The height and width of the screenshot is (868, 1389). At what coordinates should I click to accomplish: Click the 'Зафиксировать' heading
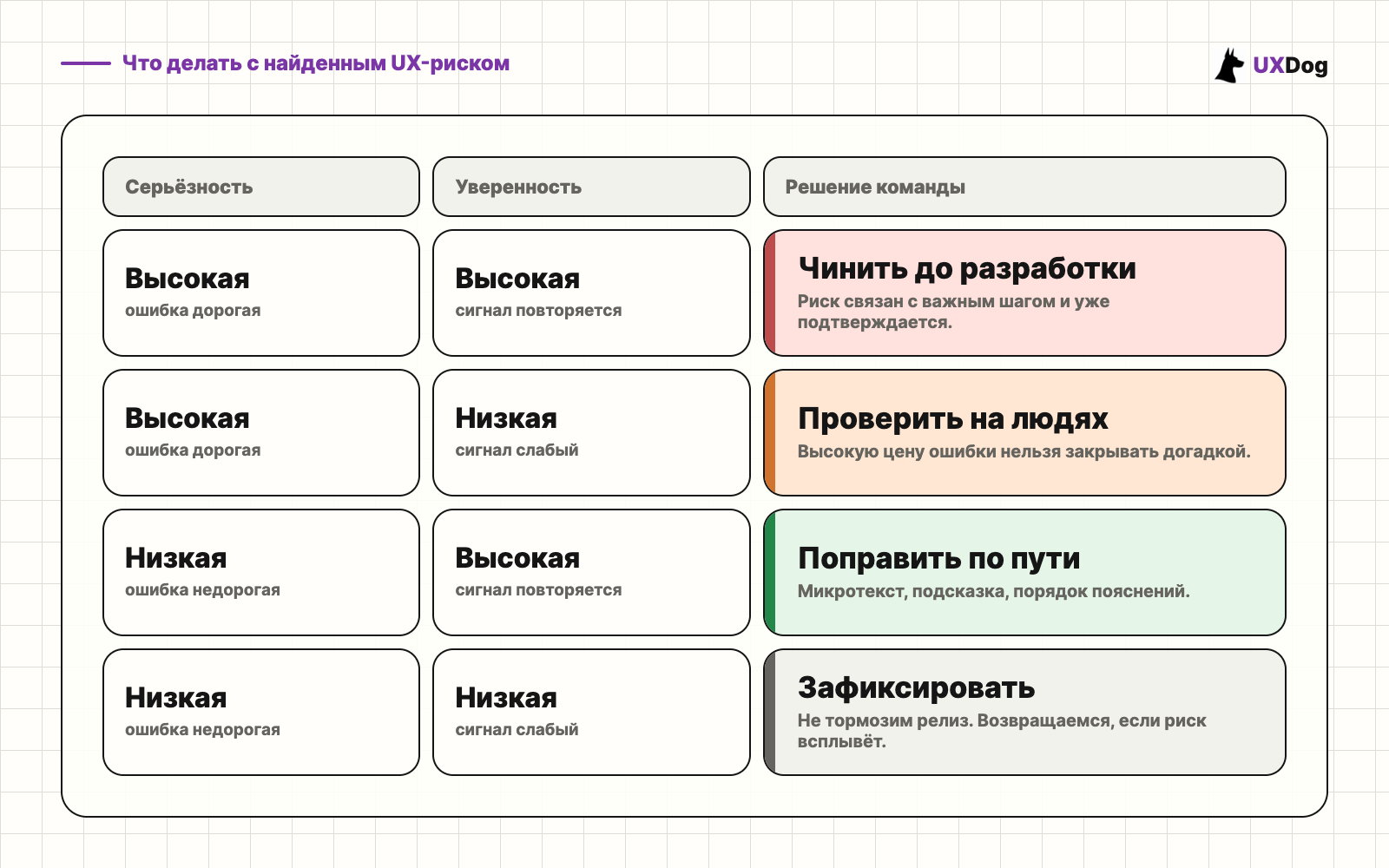pyautogui.click(x=917, y=688)
